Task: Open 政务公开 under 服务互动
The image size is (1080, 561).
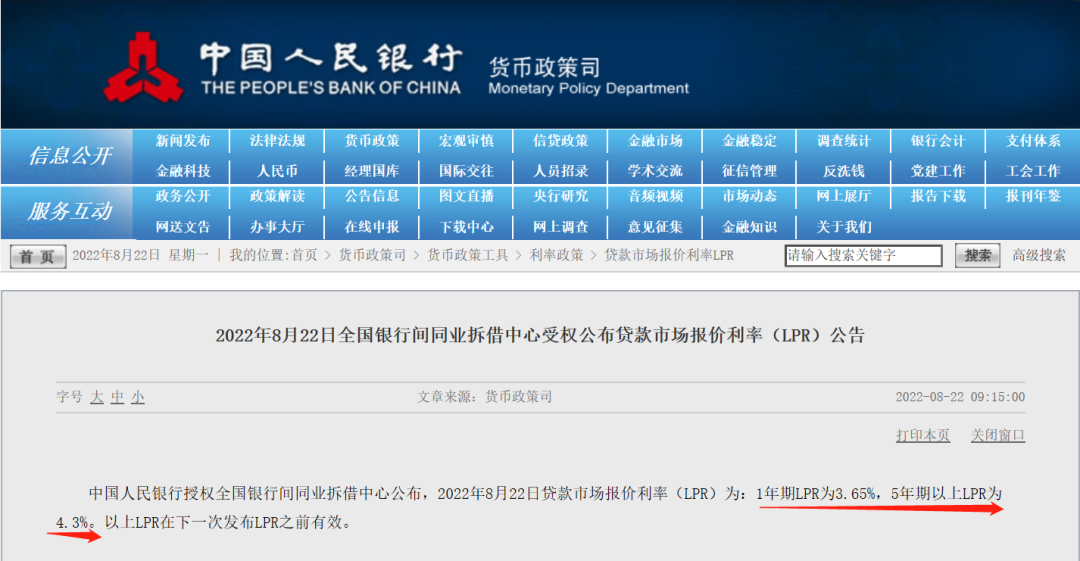Action: [x=183, y=196]
